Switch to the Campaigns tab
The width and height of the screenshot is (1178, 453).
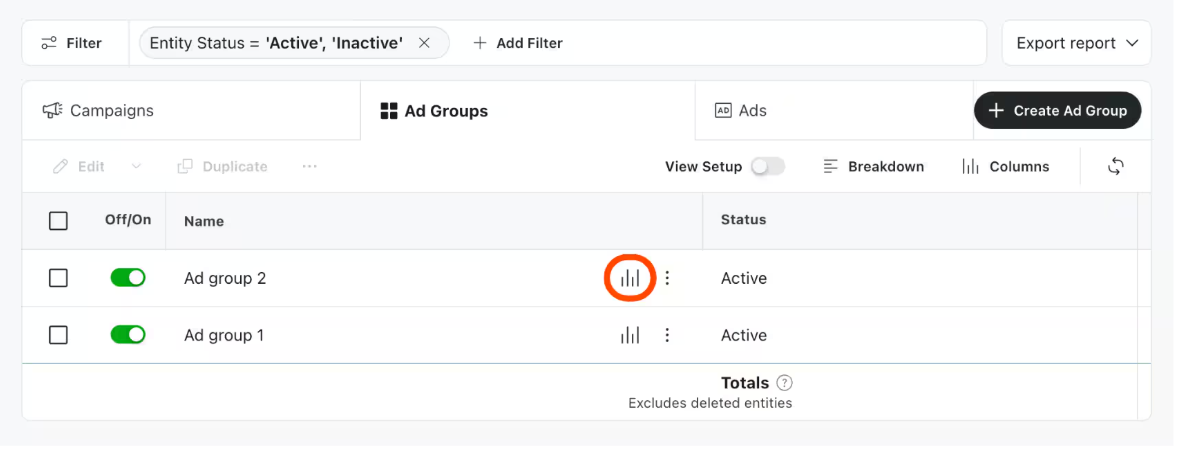[98, 111]
